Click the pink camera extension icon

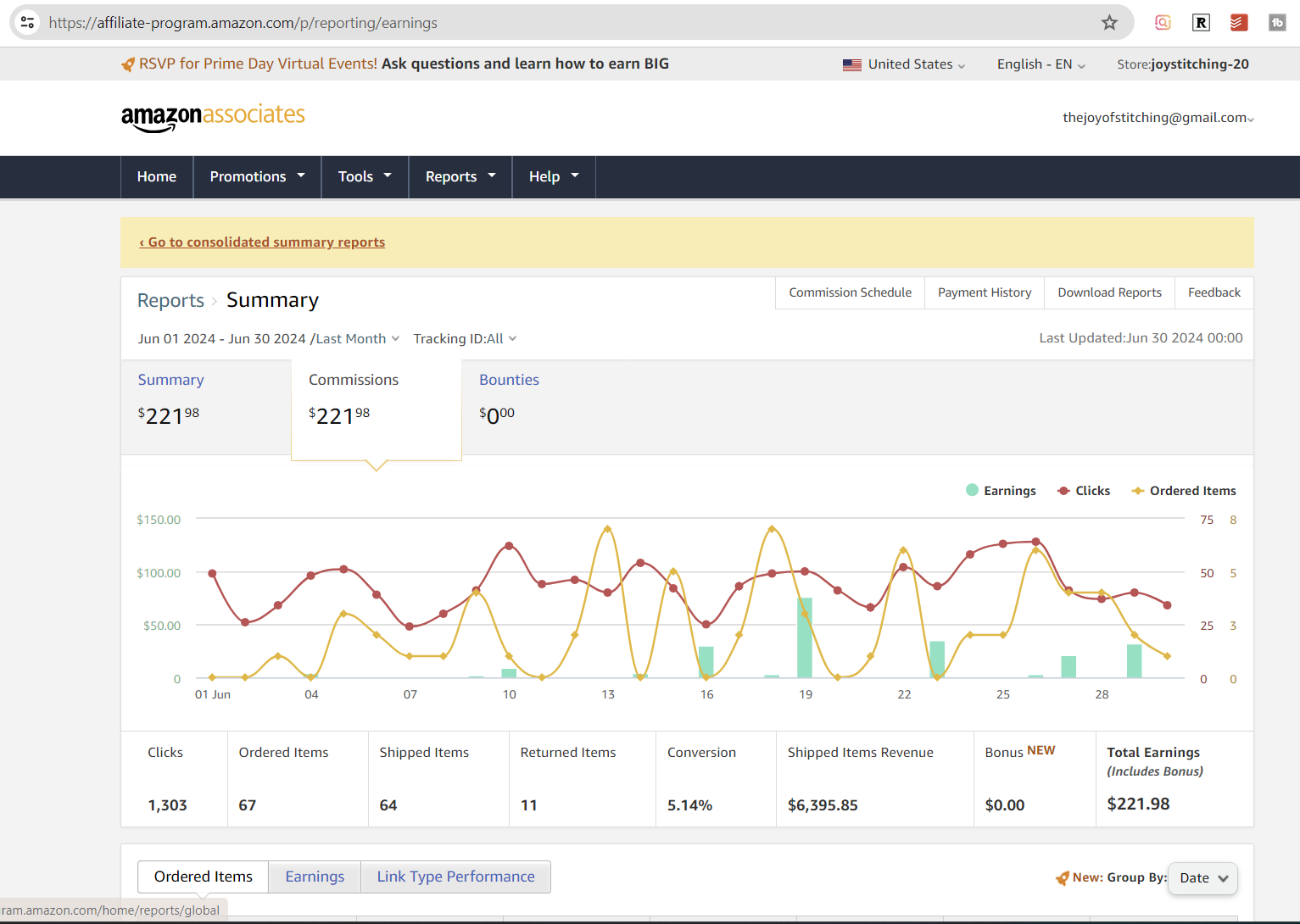pyautogui.click(x=1163, y=23)
